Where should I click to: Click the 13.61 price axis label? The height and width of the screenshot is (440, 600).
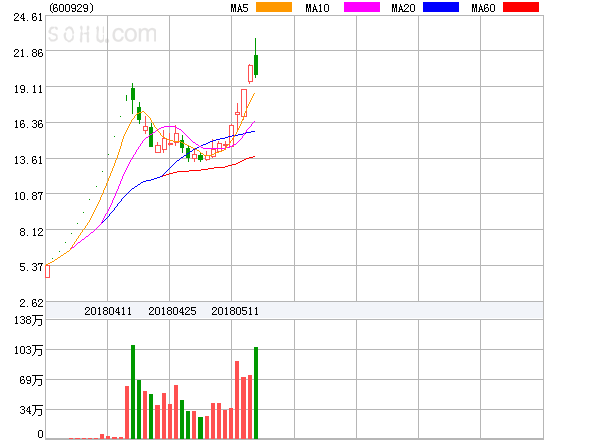tap(28, 160)
